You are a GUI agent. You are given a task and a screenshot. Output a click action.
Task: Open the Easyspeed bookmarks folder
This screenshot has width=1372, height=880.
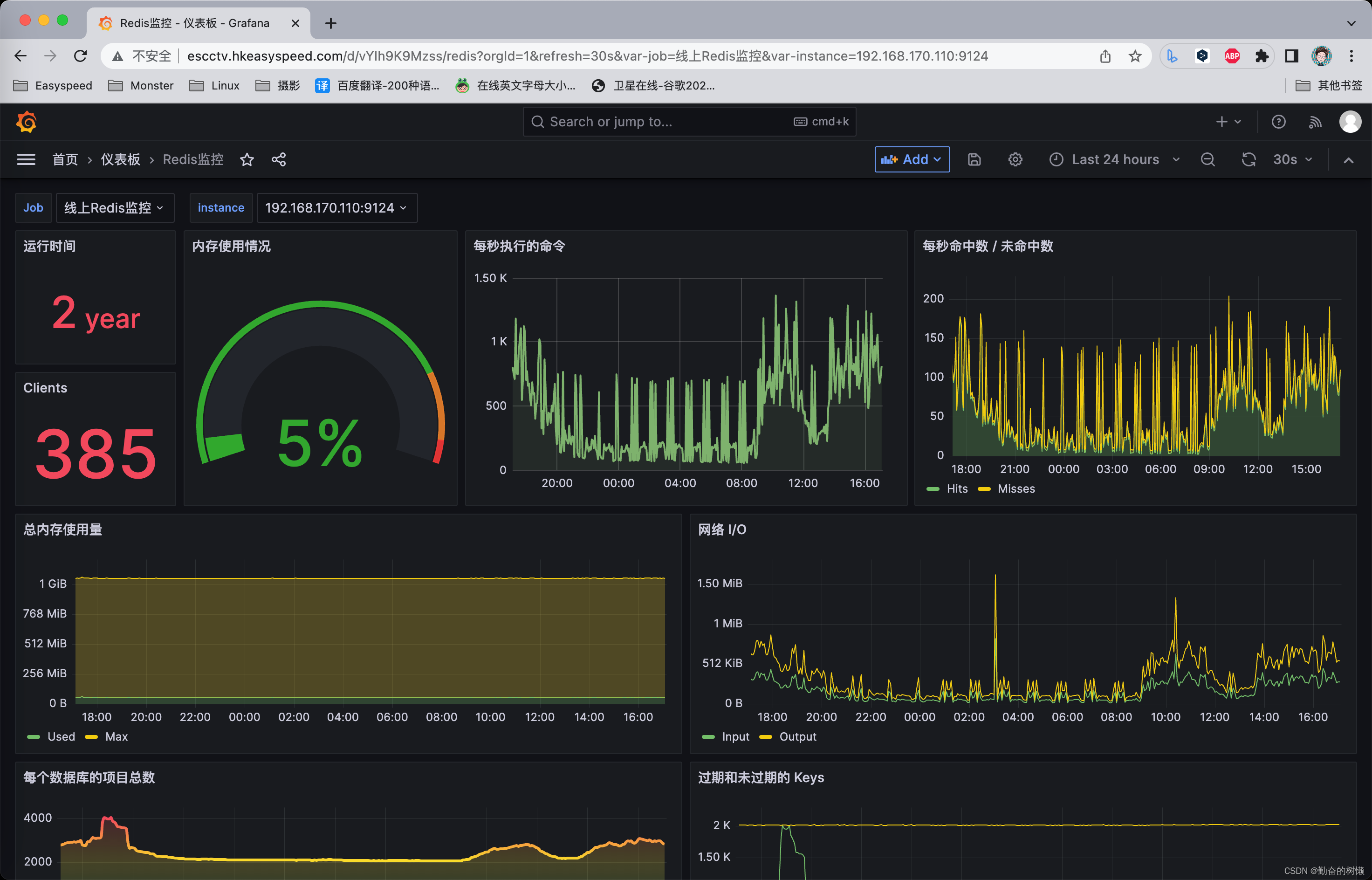(53, 86)
